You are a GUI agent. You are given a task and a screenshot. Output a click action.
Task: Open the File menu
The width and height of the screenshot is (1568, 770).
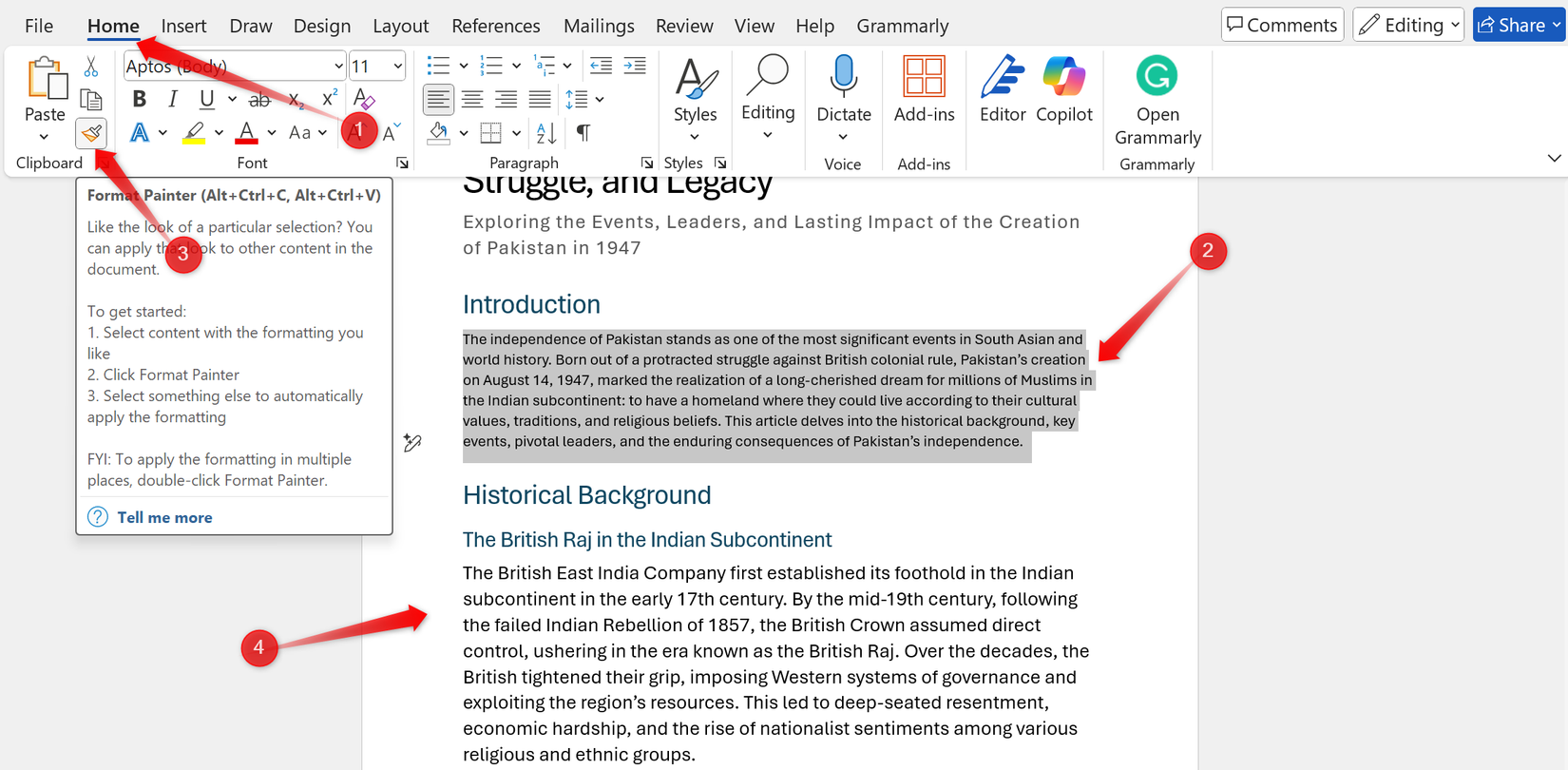(x=39, y=26)
